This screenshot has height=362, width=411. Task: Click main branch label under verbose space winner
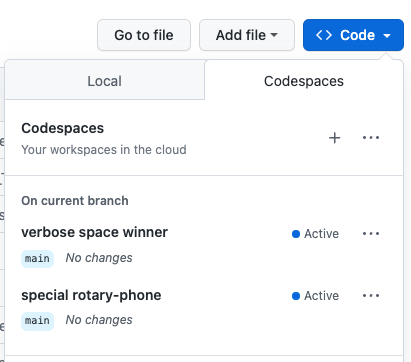click(x=37, y=259)
